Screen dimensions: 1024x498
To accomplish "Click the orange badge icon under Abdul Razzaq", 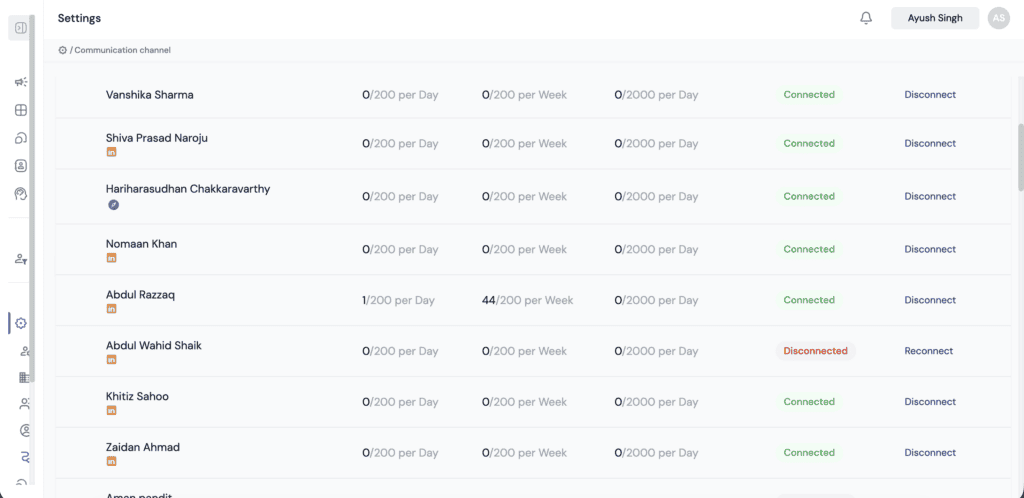I will point(112,310).
